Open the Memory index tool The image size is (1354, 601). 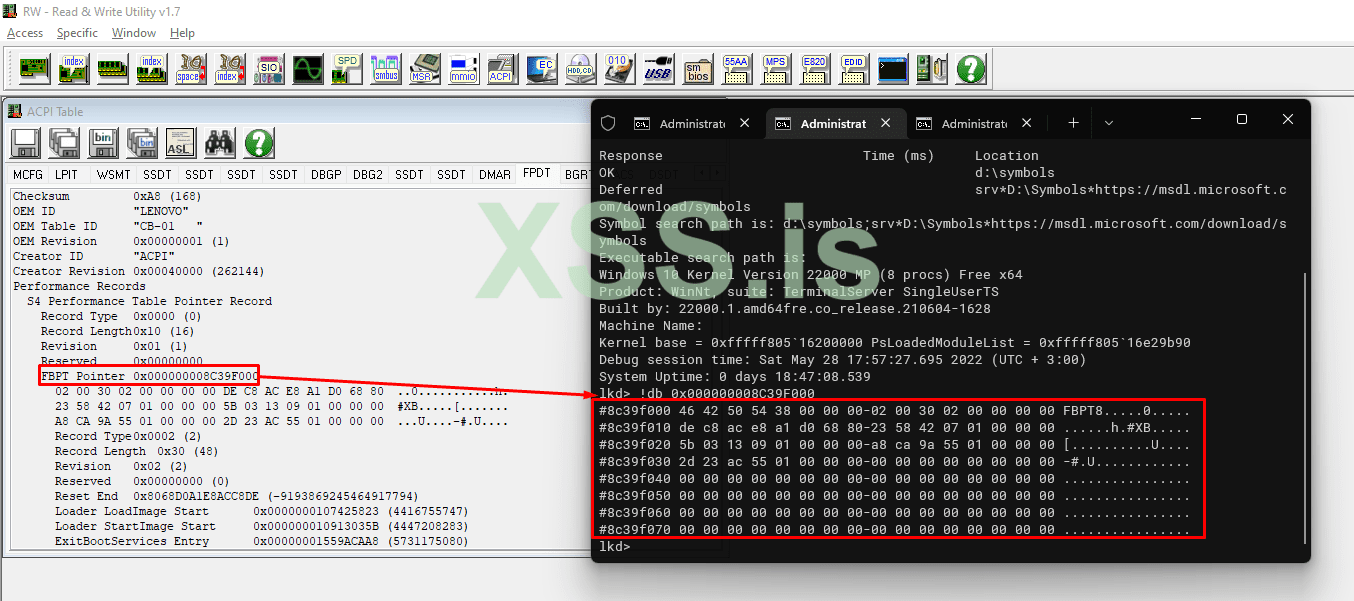[151, 69]
